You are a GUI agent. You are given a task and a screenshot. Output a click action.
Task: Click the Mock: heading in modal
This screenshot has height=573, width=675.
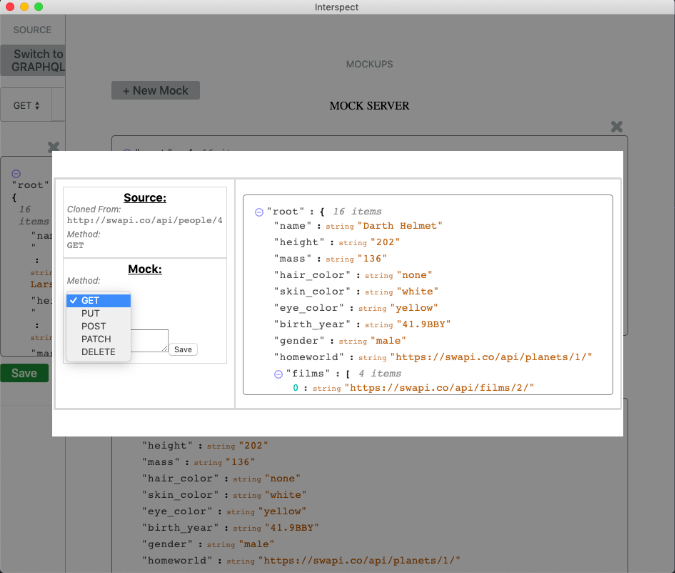pos(145,269)
